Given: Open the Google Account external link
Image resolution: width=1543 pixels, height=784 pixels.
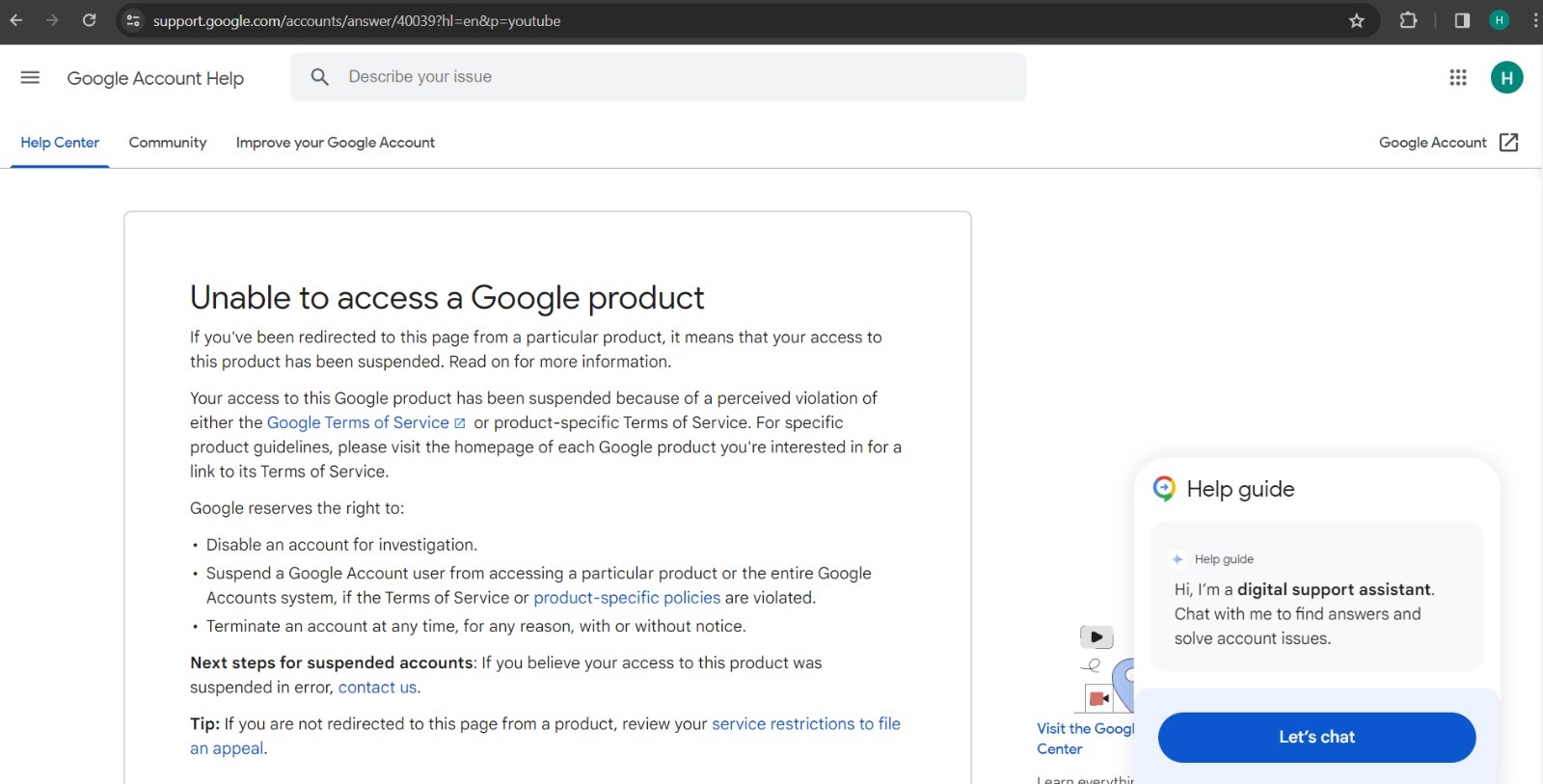Looking at the screenshot, I should (x=1448, y=143).
